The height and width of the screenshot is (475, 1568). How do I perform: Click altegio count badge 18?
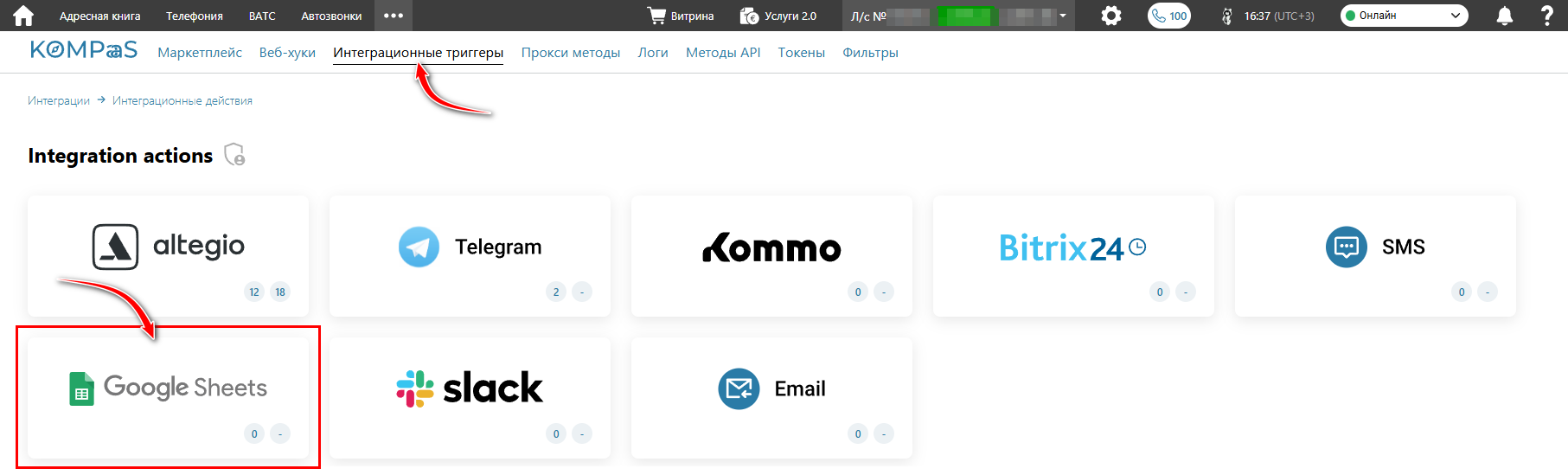click(280, 292)
